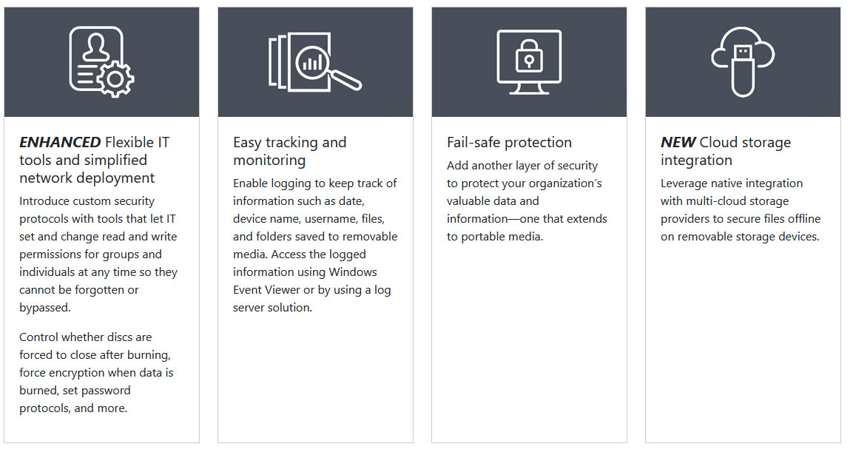
Task: Click the locked monitor screen icon
Action: tap(529, 62)
